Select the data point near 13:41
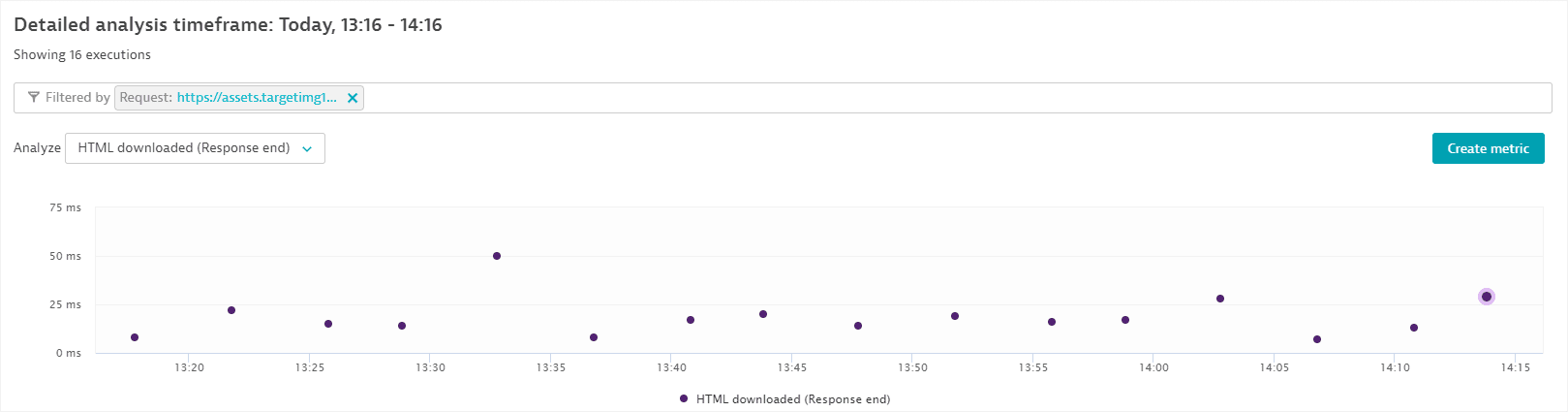The image size is (1568, 412). 691,320
